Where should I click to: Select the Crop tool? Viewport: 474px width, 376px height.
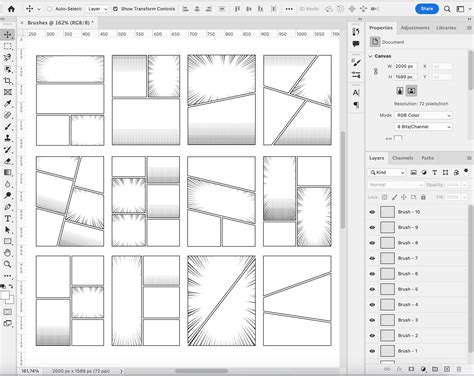click(x=7, y=81)
